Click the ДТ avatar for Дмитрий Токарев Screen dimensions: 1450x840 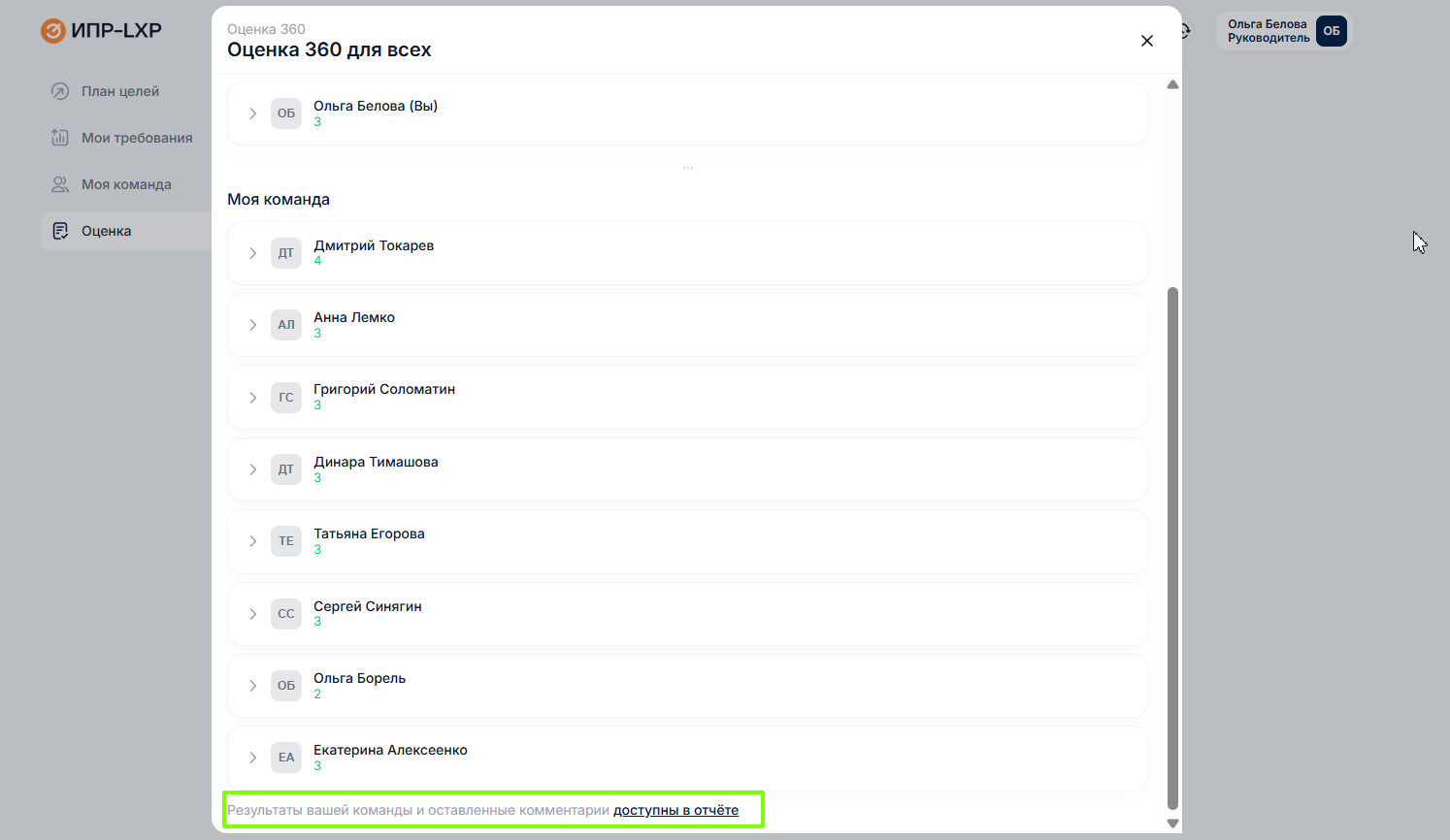(x=286, y=253)
